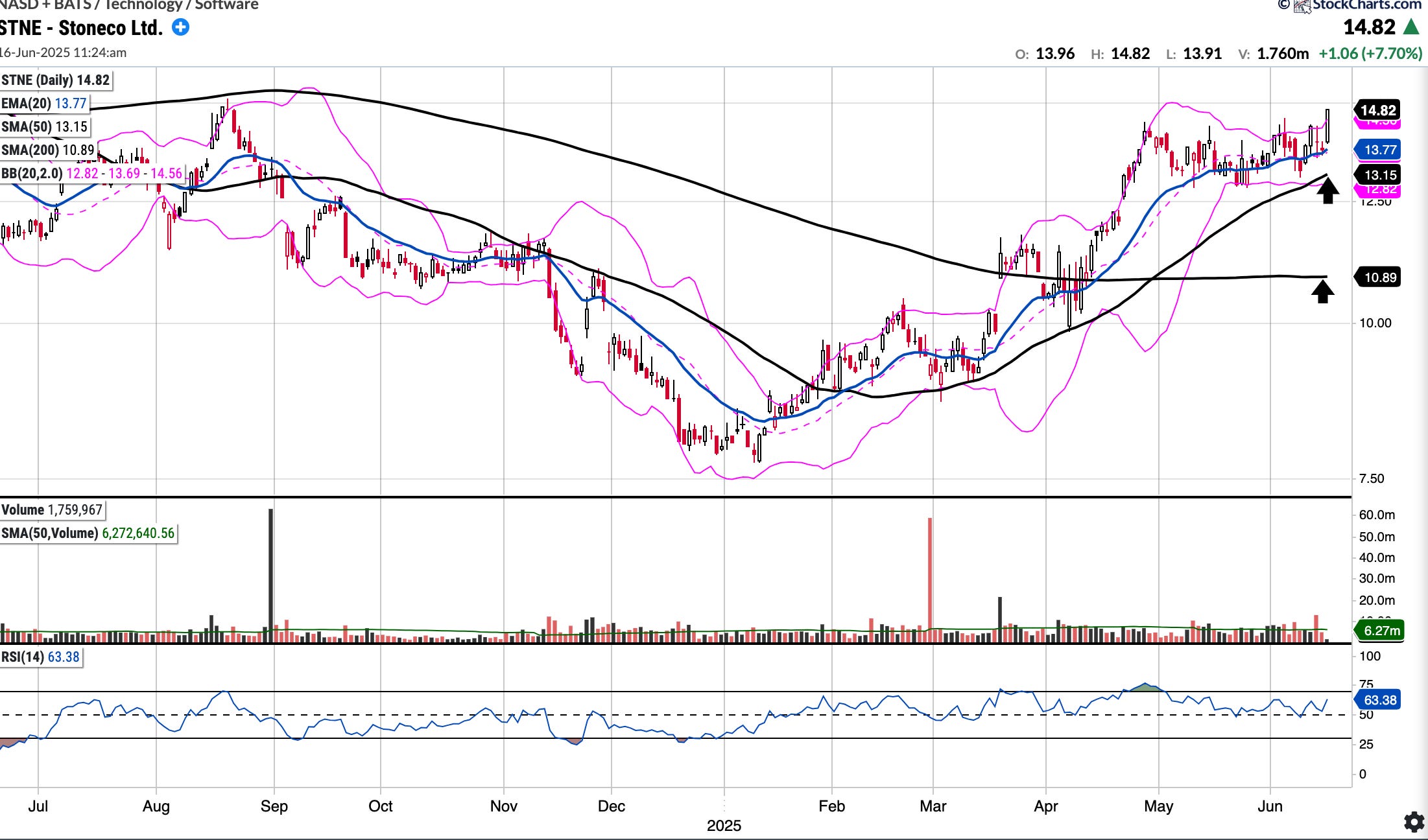1428x840 pixels.
Task: Click the black arrow under 200-day SMA line
Action: 1323,291
